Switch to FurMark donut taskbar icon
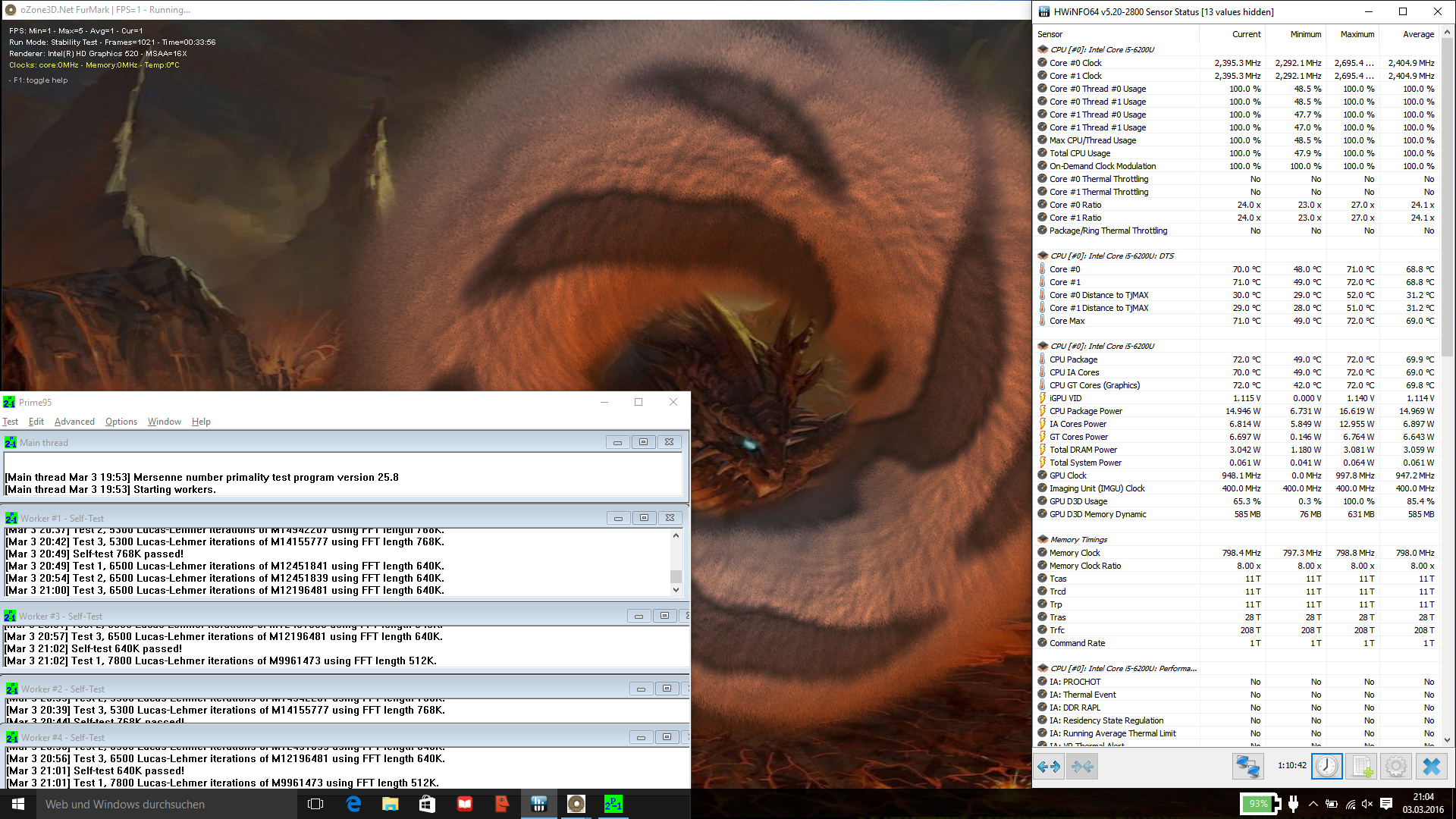The width and height of the screenshot is (1456, 819). tap(576, 804)
